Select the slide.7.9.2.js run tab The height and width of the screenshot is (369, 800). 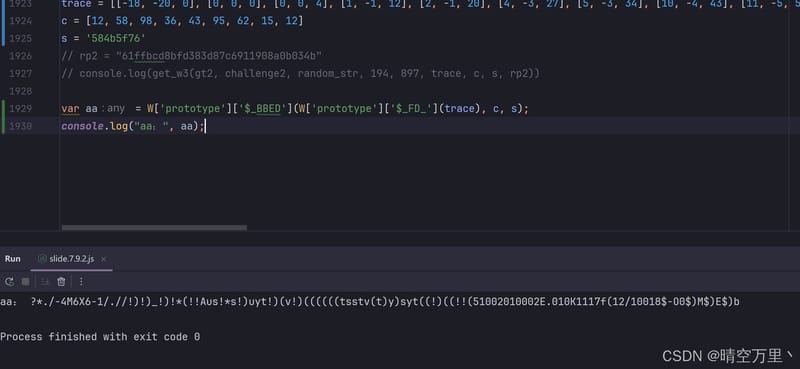(71, 259)
